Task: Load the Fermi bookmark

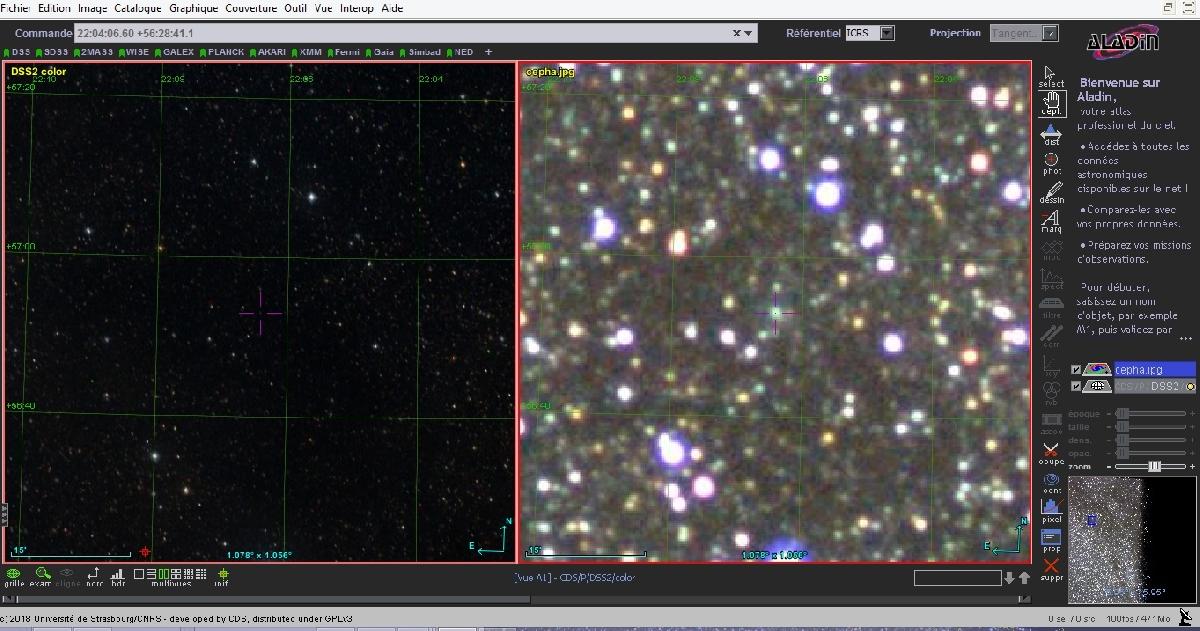Action: click(x=345, y=52)
